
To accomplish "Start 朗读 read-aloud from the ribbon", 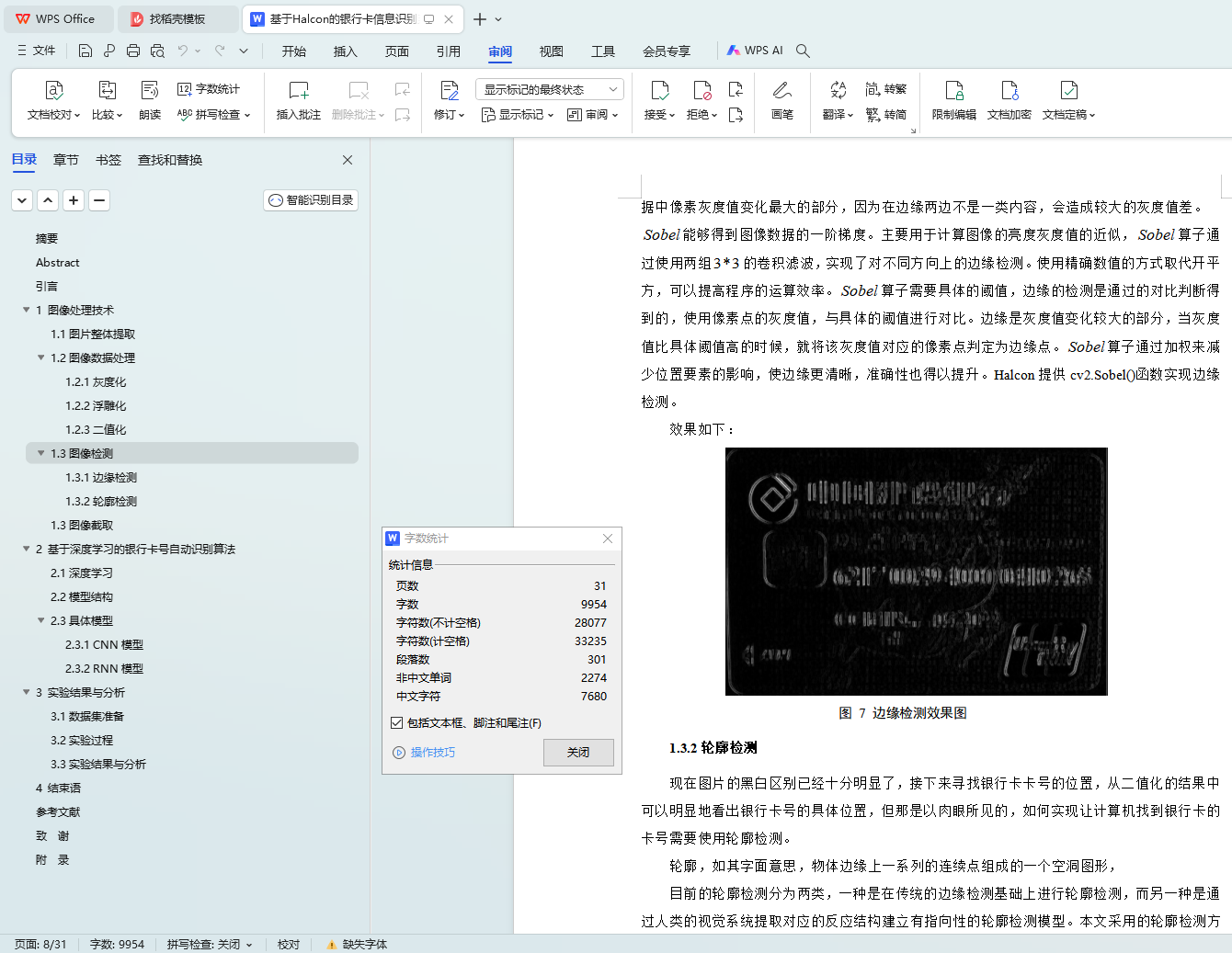I will (x=150, y=100).
